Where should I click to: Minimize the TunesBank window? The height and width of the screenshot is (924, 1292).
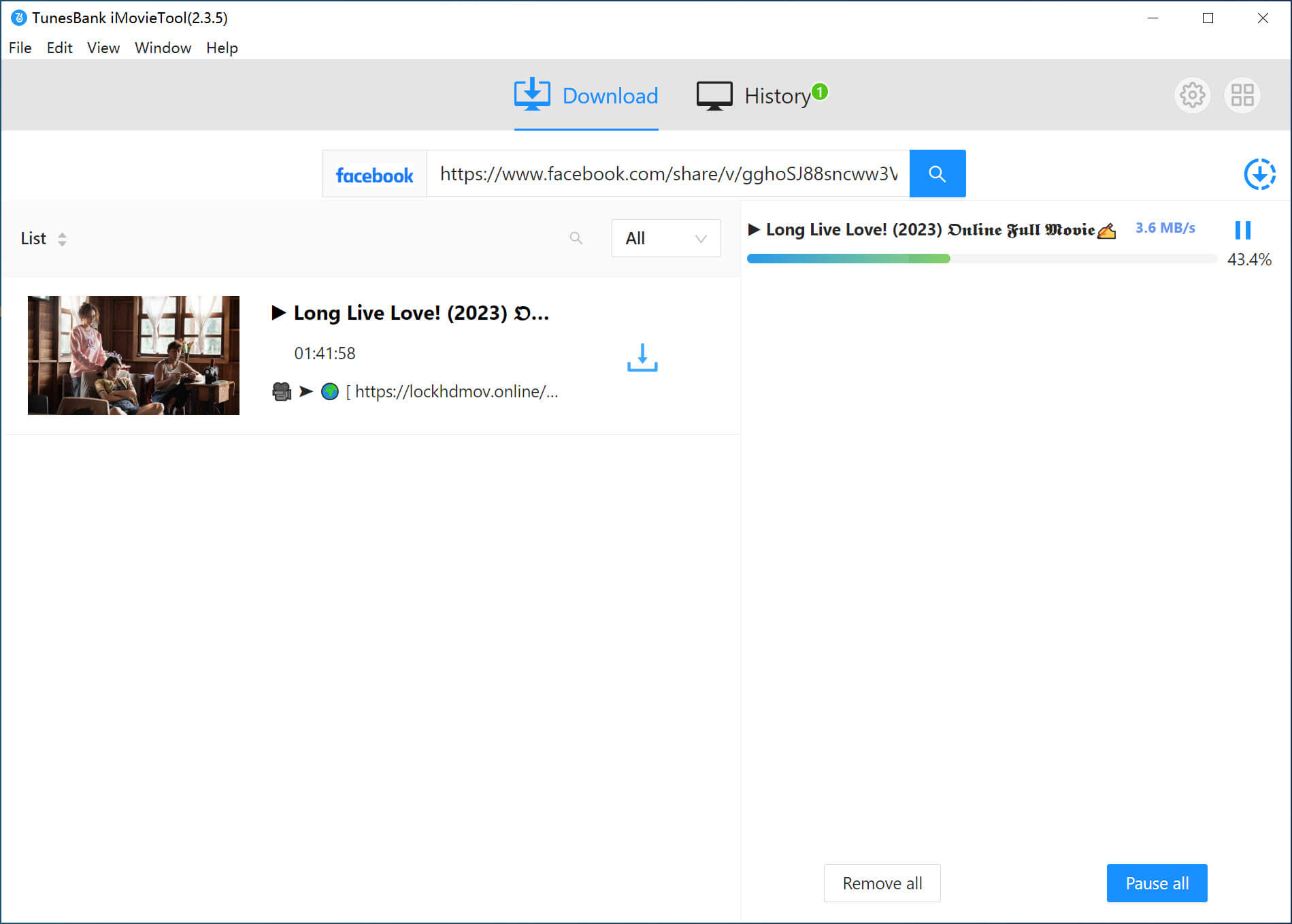[1153, 18]
